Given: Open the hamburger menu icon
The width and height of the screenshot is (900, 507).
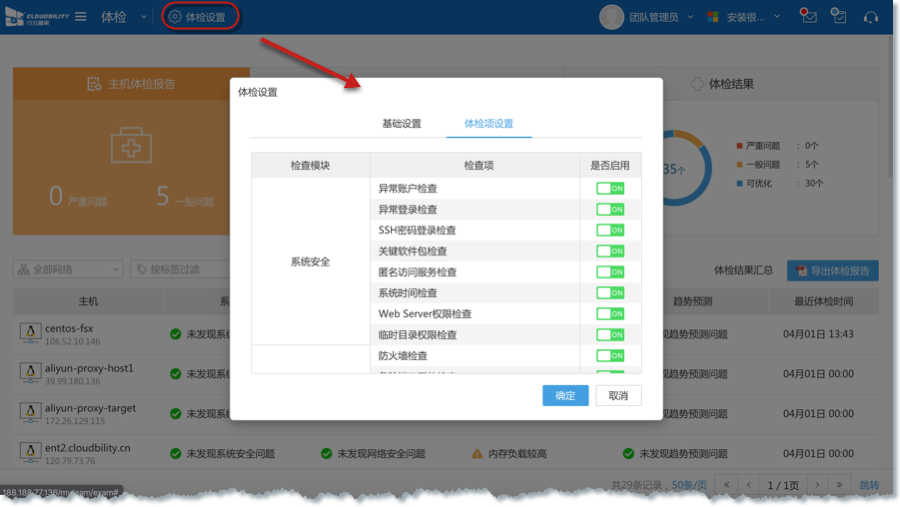Looking at the screenshot, I should (x=80, y=17).
